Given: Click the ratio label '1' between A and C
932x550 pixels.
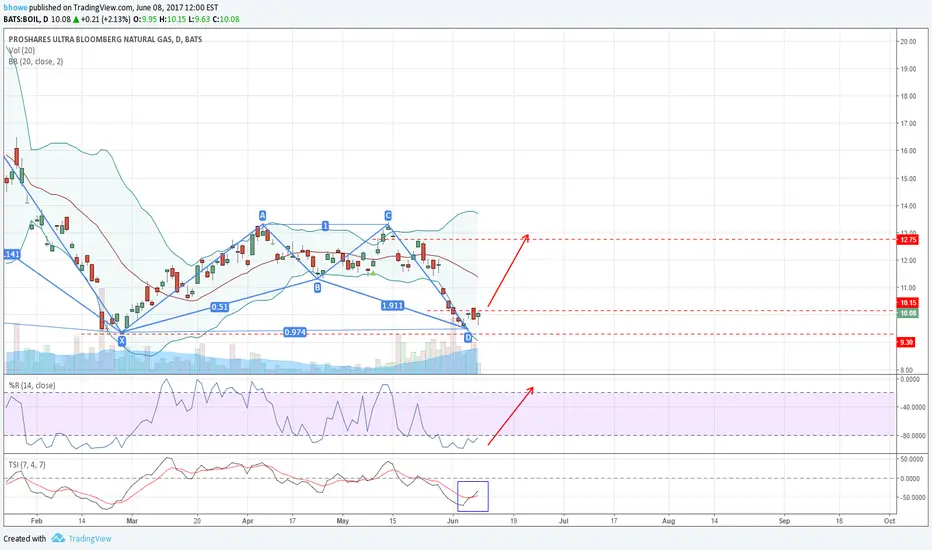Looking at the screenshot, I should [325, 225].
